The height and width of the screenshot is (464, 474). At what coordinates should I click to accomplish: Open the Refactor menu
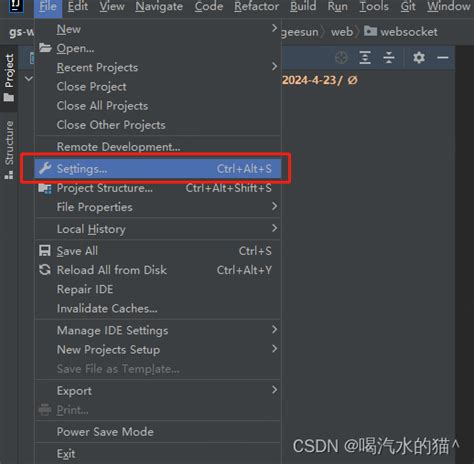point(256,6)
